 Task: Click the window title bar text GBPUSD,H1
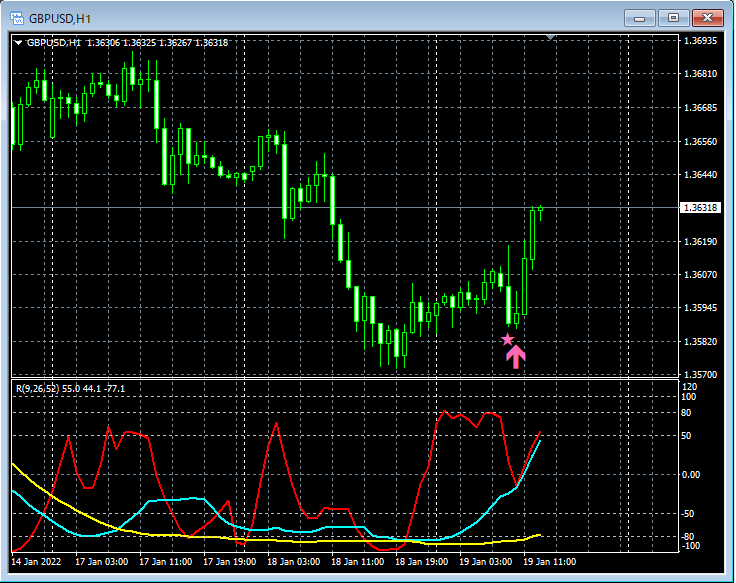pyautogui.click(x=60, y=19)
